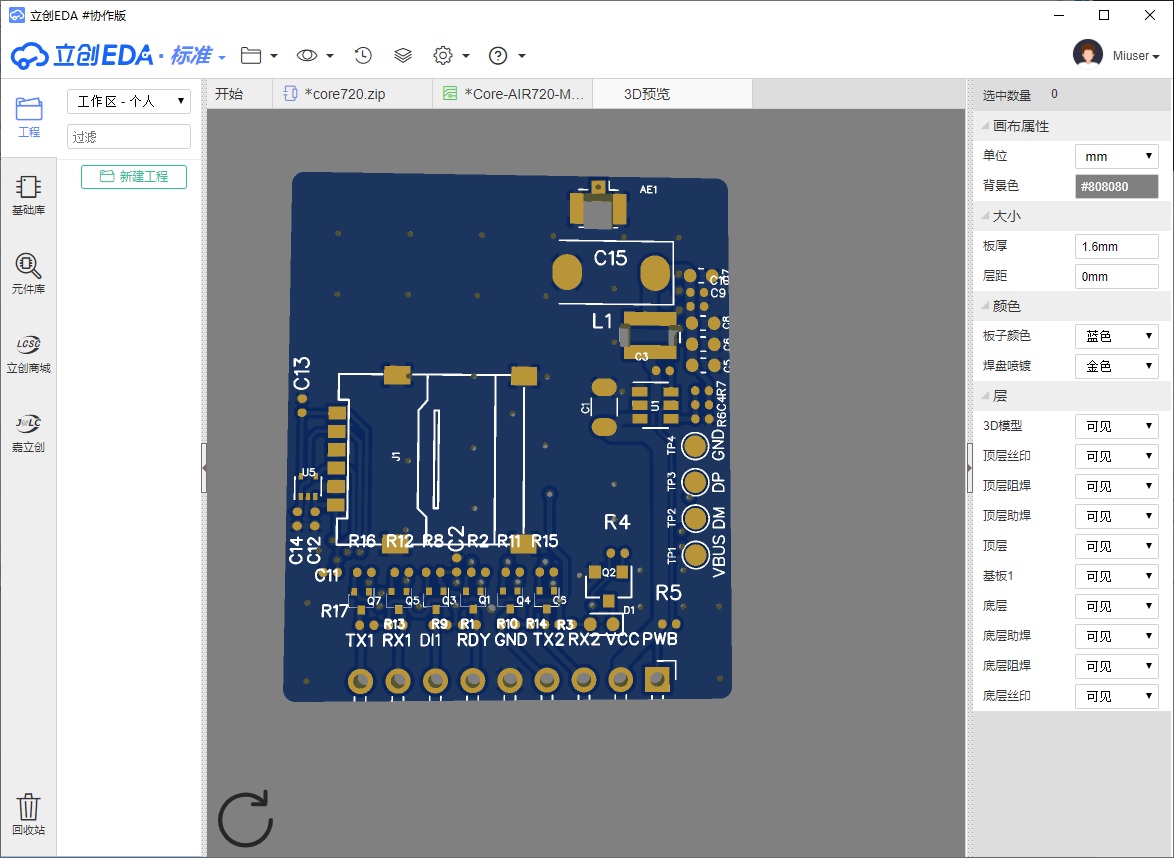Open the 嘉立创 JLC icon
Viewport: 1174px width, 858px height.
point(28,432)
